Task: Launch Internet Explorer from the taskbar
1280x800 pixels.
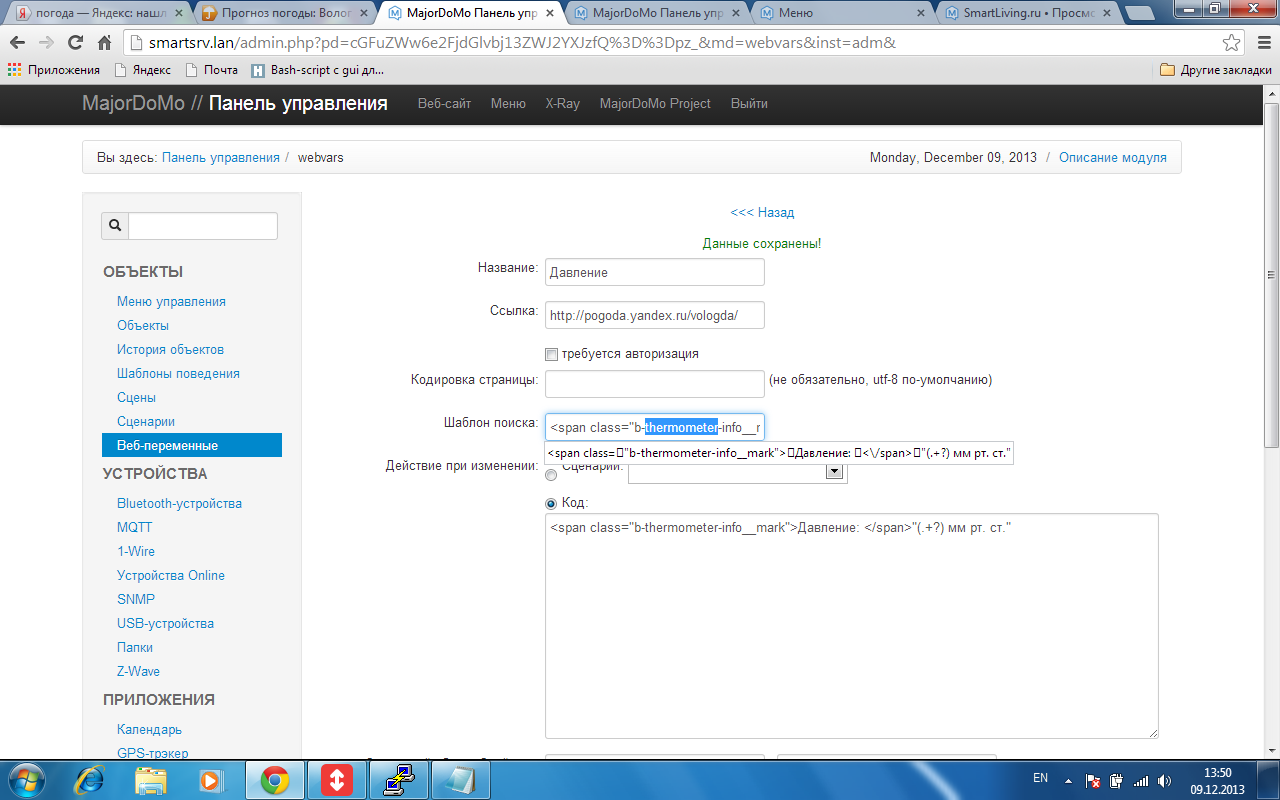Action: pyautogui.click(x=90, y=780)
